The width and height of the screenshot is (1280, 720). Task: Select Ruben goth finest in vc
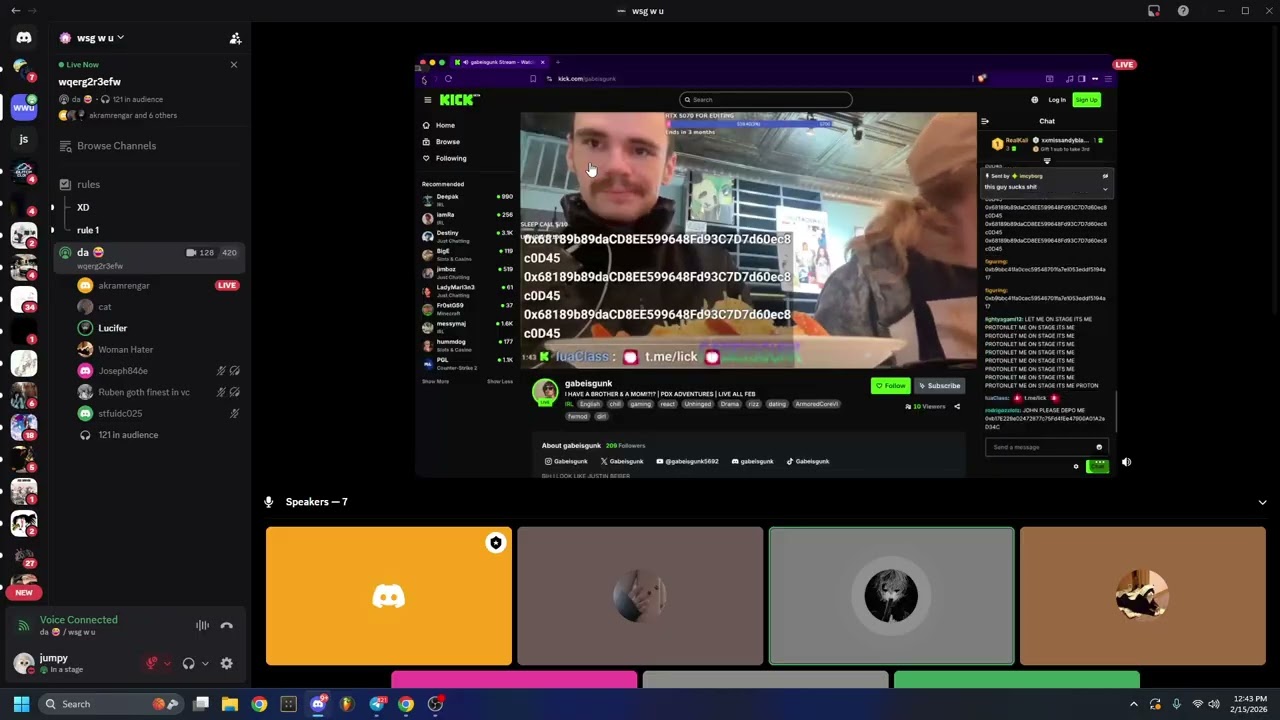[143, 392]
